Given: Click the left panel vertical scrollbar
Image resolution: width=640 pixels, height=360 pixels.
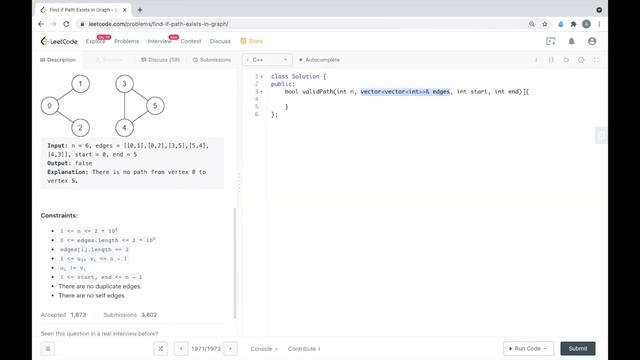Looking at the screenshot, I should point(235,263).
